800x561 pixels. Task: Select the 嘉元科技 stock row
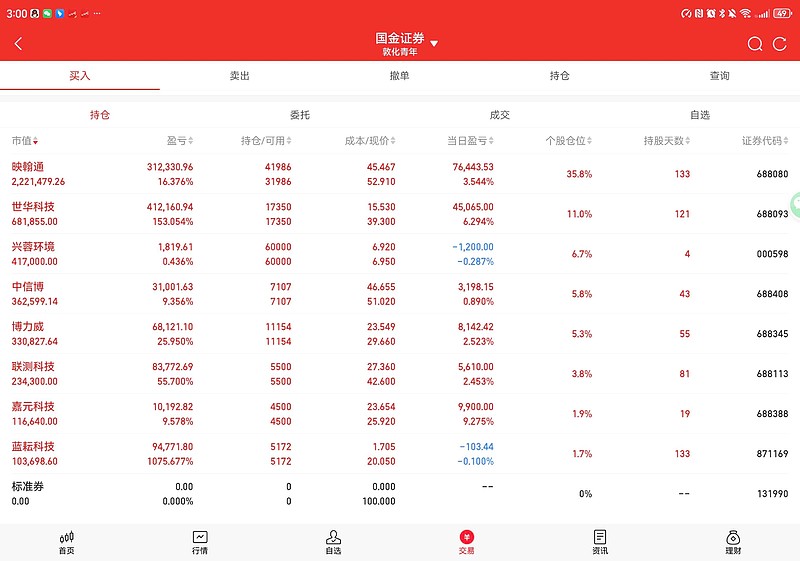pos(400,414)
